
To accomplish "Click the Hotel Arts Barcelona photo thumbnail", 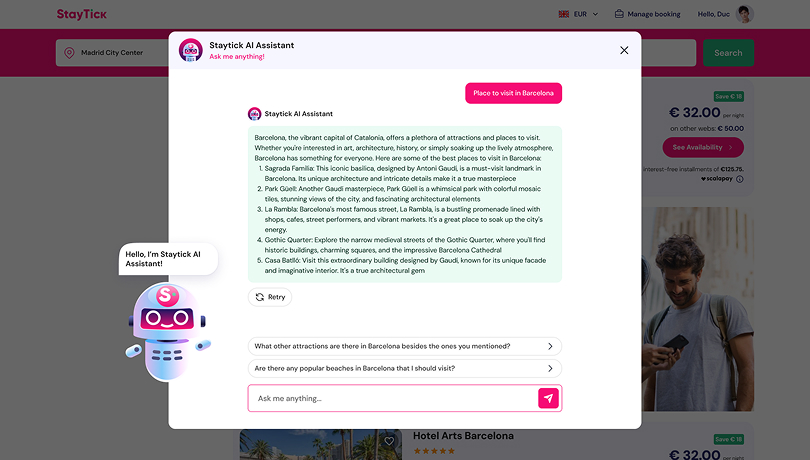I will pyautogui.click(x=321, y=444).
